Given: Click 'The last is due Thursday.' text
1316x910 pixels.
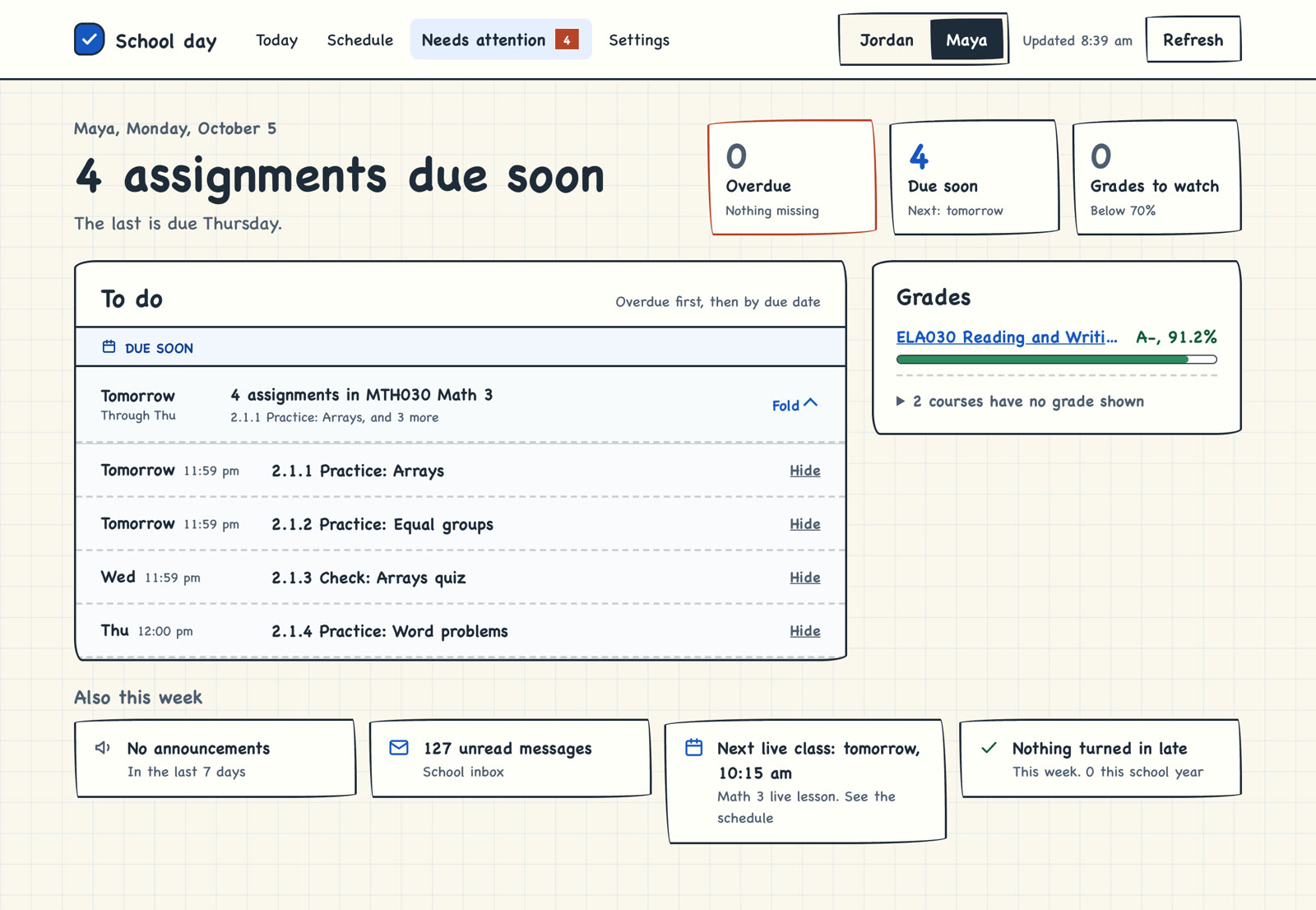Looking at the screenshot, I should pyautogui.click(x=178, y=224).
